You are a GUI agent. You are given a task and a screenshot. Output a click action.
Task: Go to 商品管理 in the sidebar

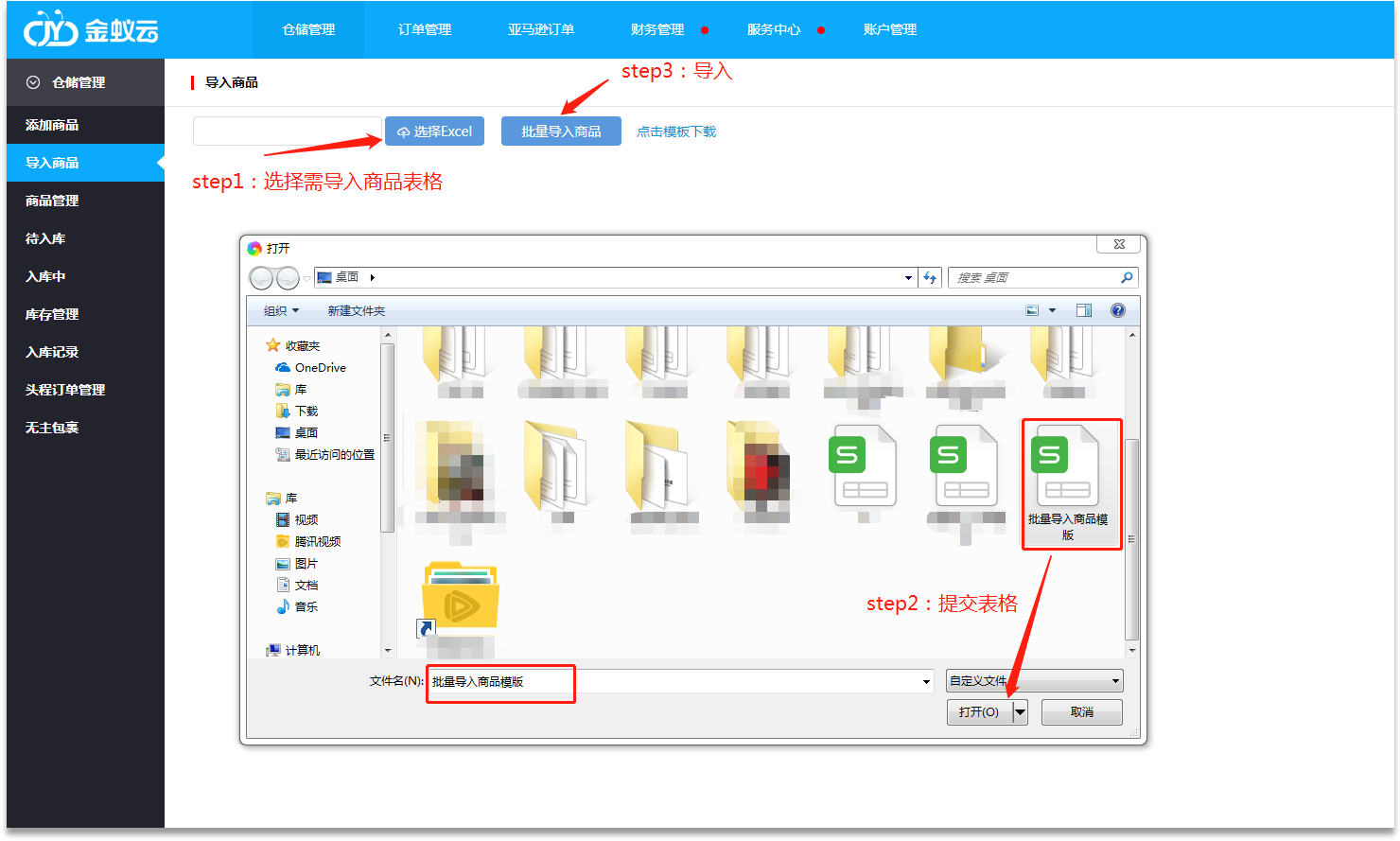pos(52,201)
